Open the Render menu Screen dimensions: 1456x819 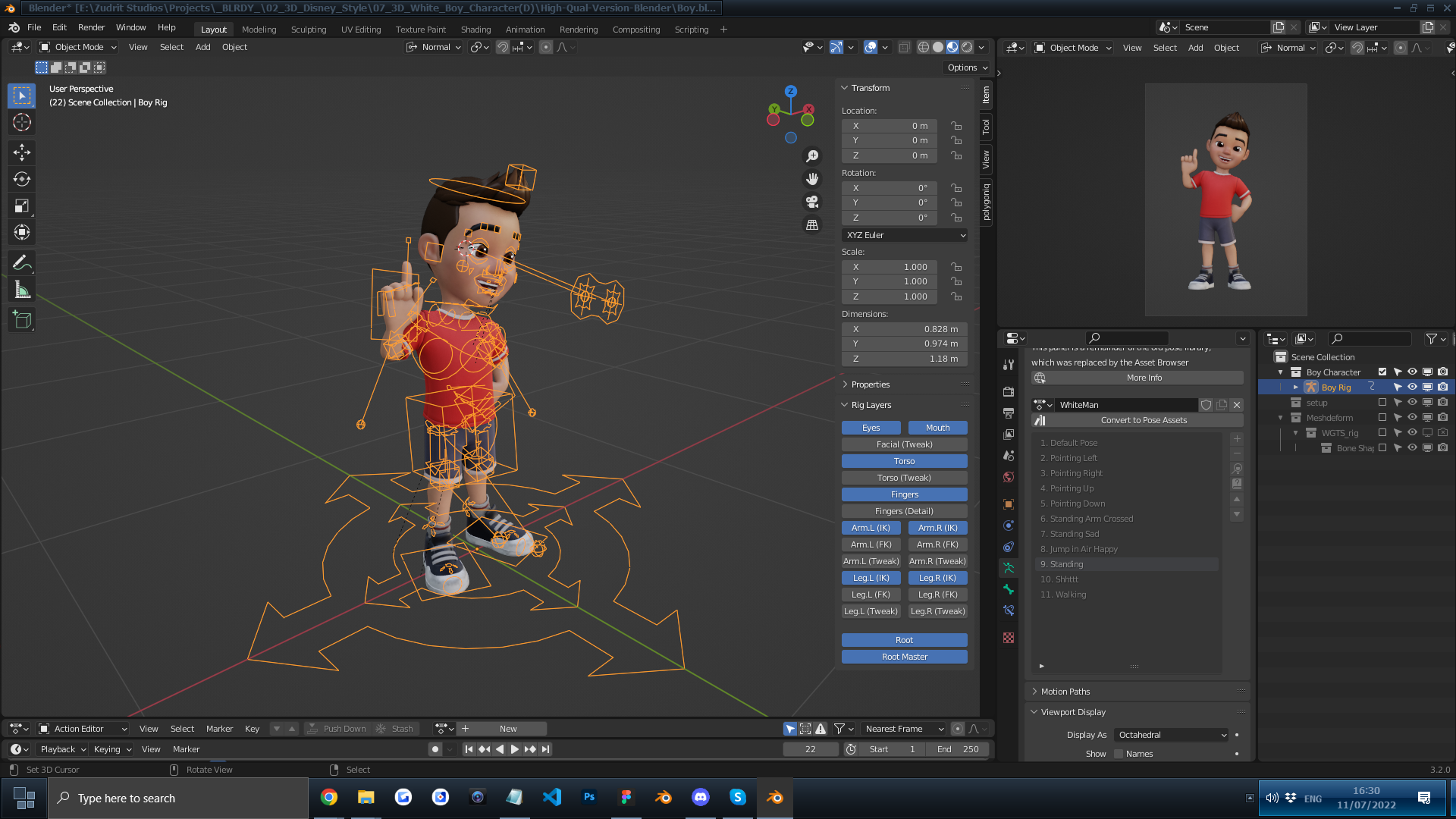(91, 27)
